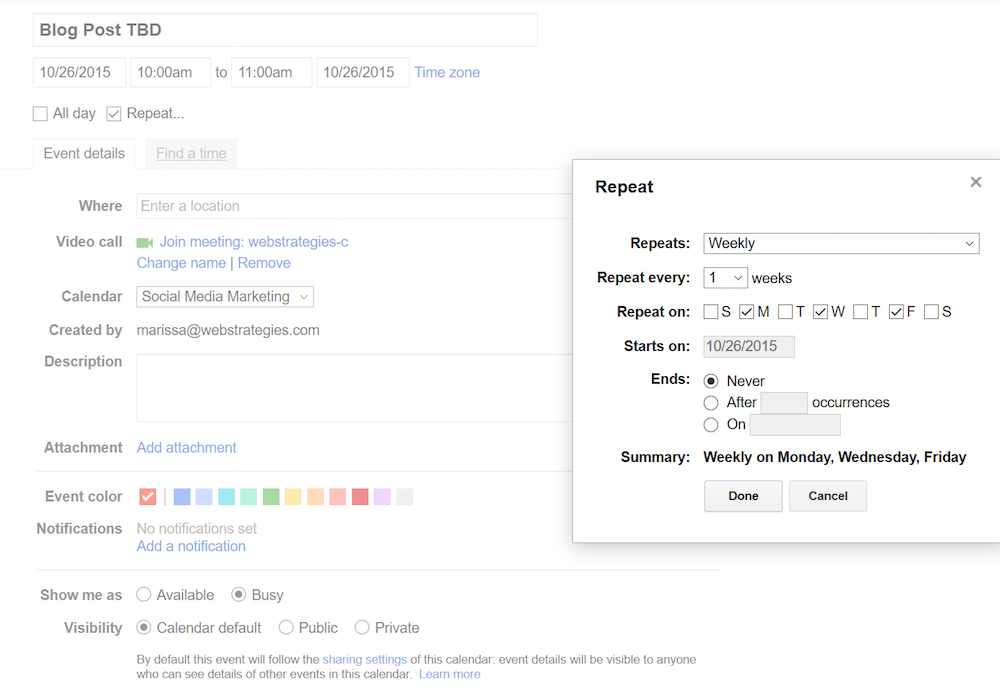The width and height of the screenshot is (1000, 695).
Task: Click the 10:00am start time field
Action: click(171, 73)
